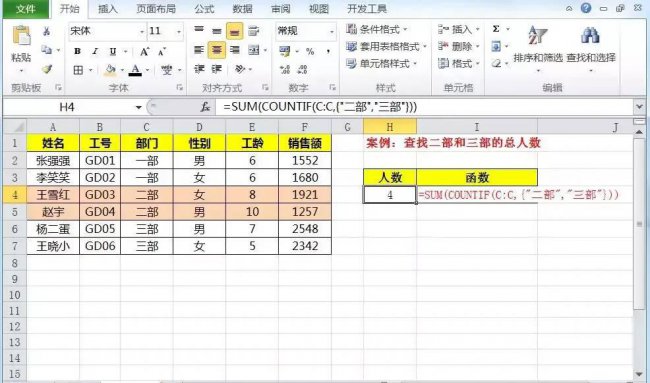Expand the formula bar chevron
The width and height of the screenshot is (650, 383).
[639, 107]
